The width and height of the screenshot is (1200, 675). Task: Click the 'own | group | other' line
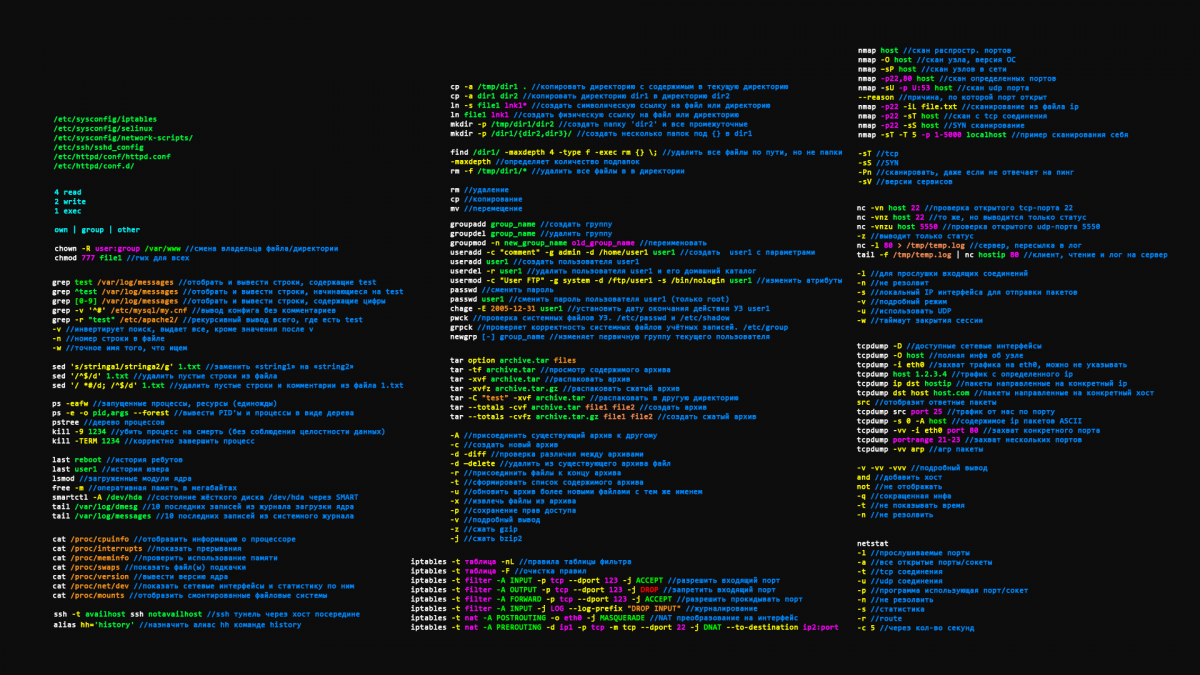[97, 230]
